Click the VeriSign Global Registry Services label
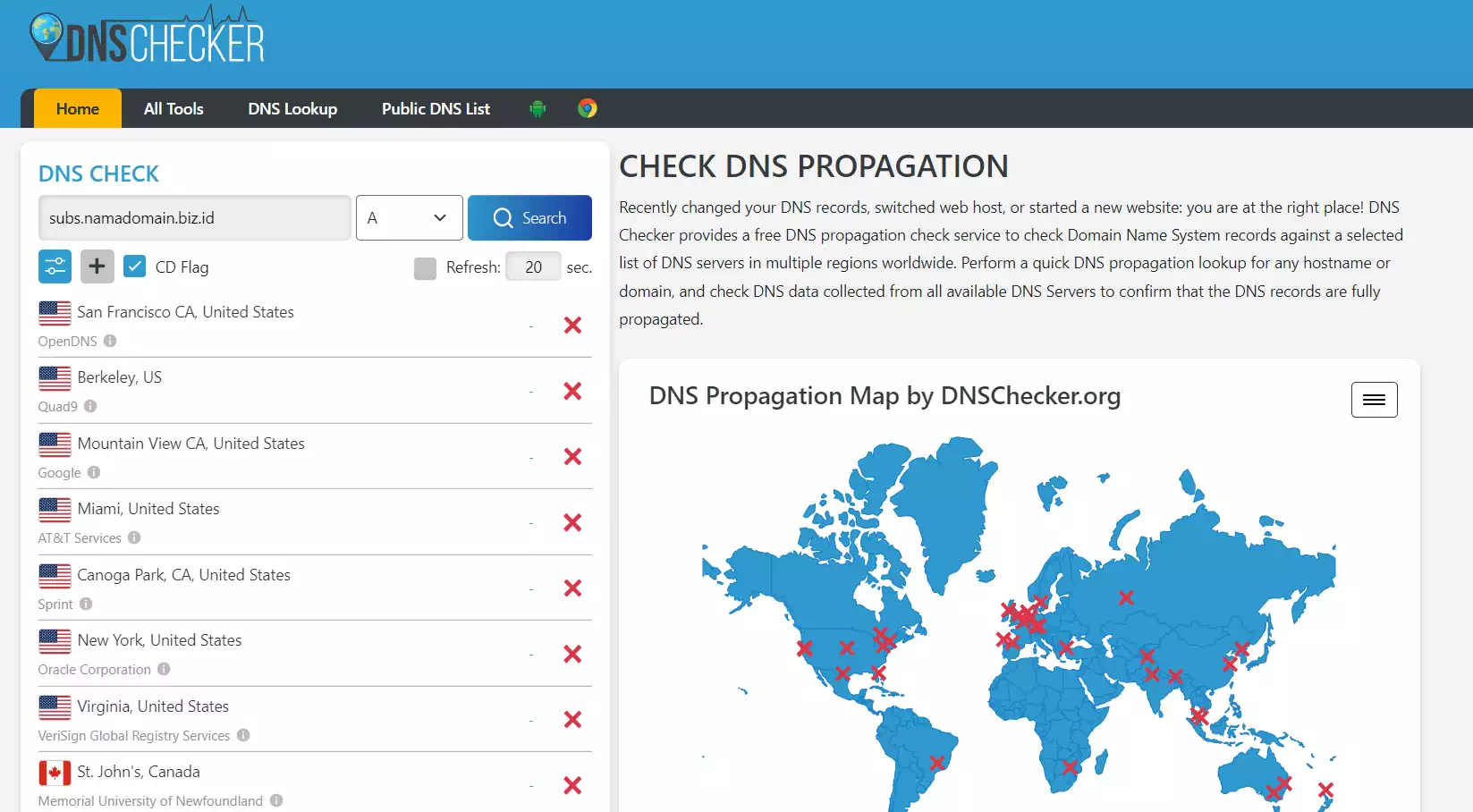Viewport: 1473px width, 812px height. pos(134,735)
